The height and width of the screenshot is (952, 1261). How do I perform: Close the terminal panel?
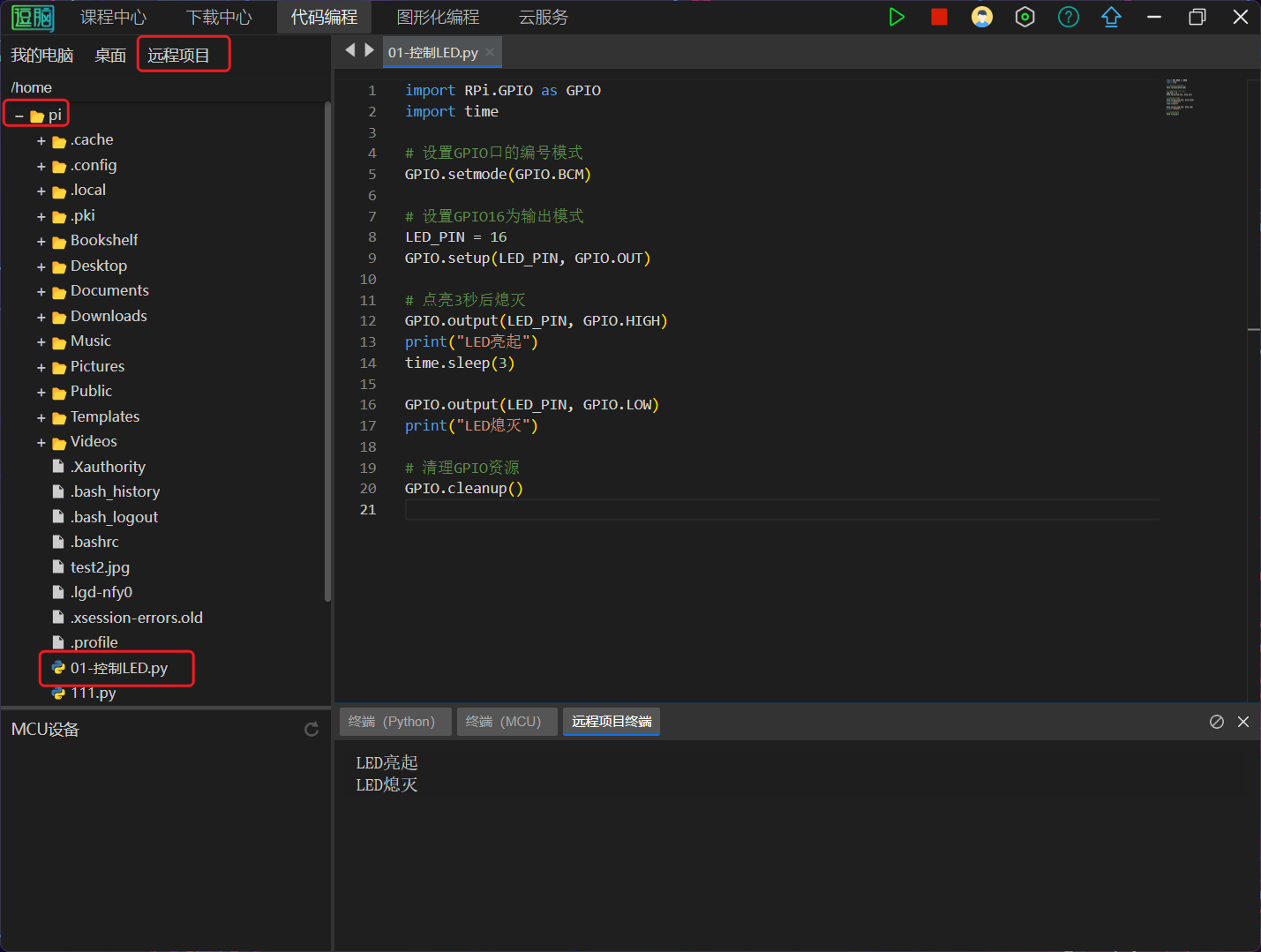[1243, 722]
